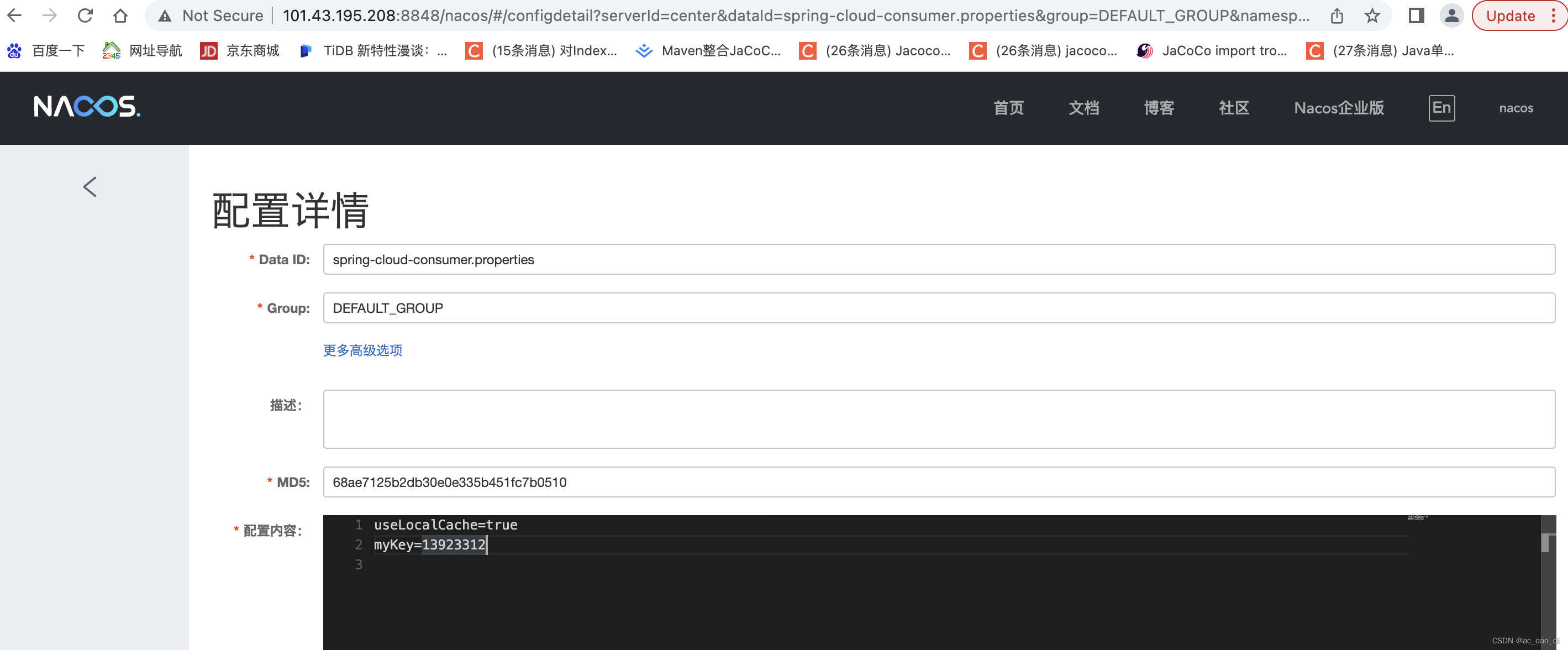Open the browser home page
Viewport: 1568px width, 650px height.
(120, 15)
